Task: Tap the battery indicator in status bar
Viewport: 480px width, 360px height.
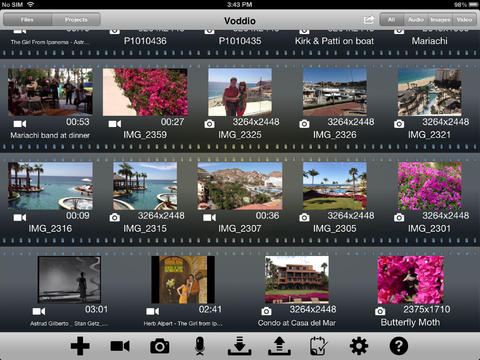Action: [474, 4]
